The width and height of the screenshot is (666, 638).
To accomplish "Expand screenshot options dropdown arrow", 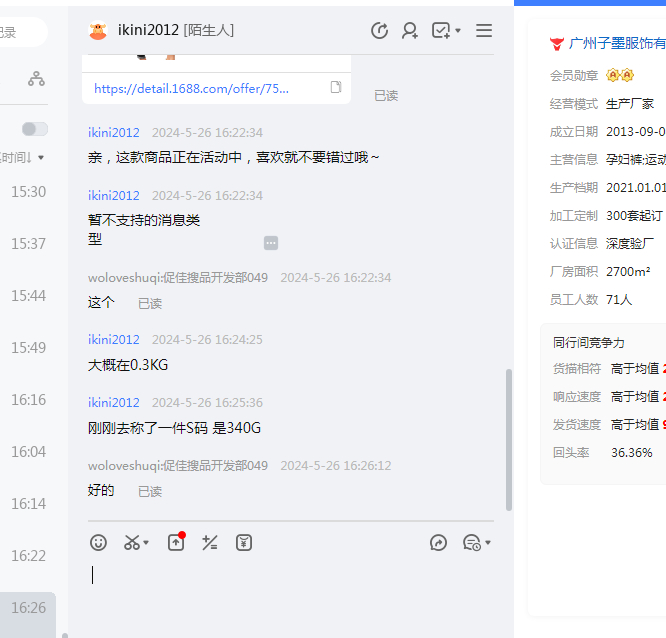I will click(146, 542).
